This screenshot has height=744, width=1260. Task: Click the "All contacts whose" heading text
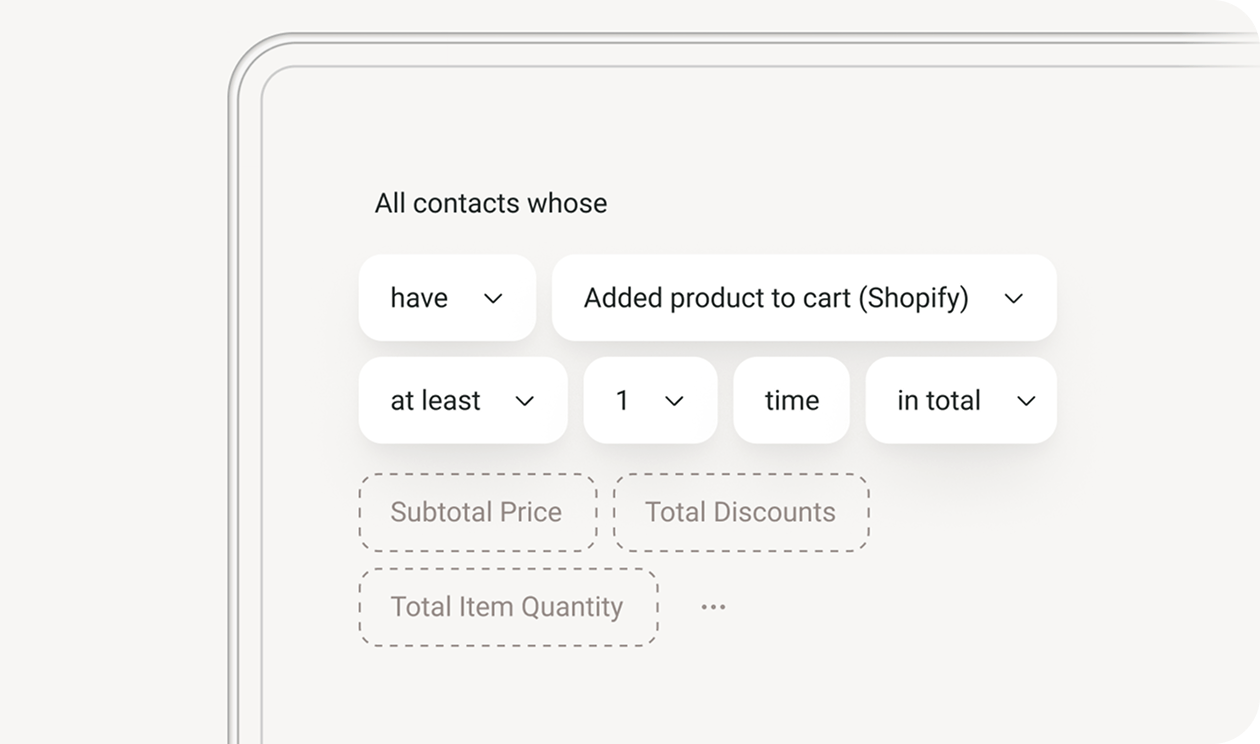tap(490, 203)
